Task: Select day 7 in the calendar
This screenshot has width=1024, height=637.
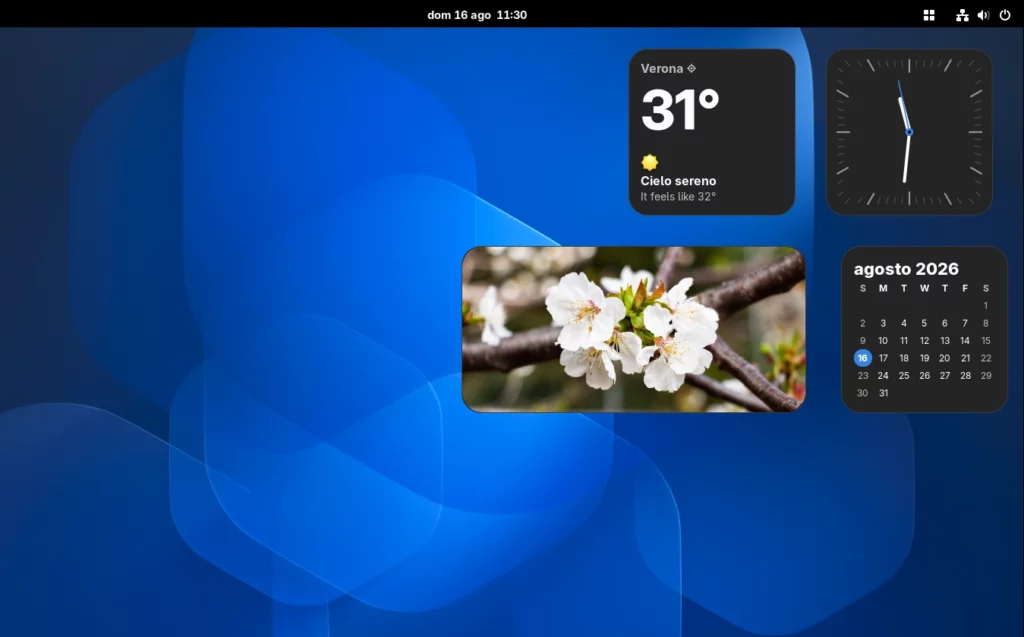Action: pyautogui.click(x=965, y=323)
